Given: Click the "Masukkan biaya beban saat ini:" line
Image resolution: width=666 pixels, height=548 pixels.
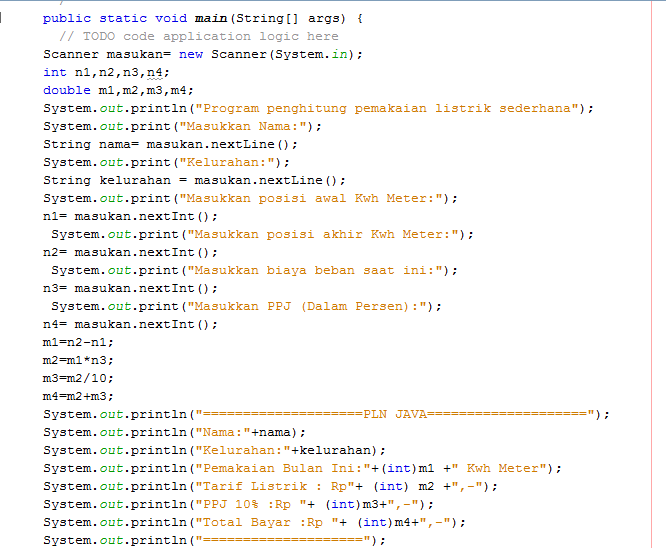Looking at the screenshot, I should pyautogui.click(x=254, y=271).
